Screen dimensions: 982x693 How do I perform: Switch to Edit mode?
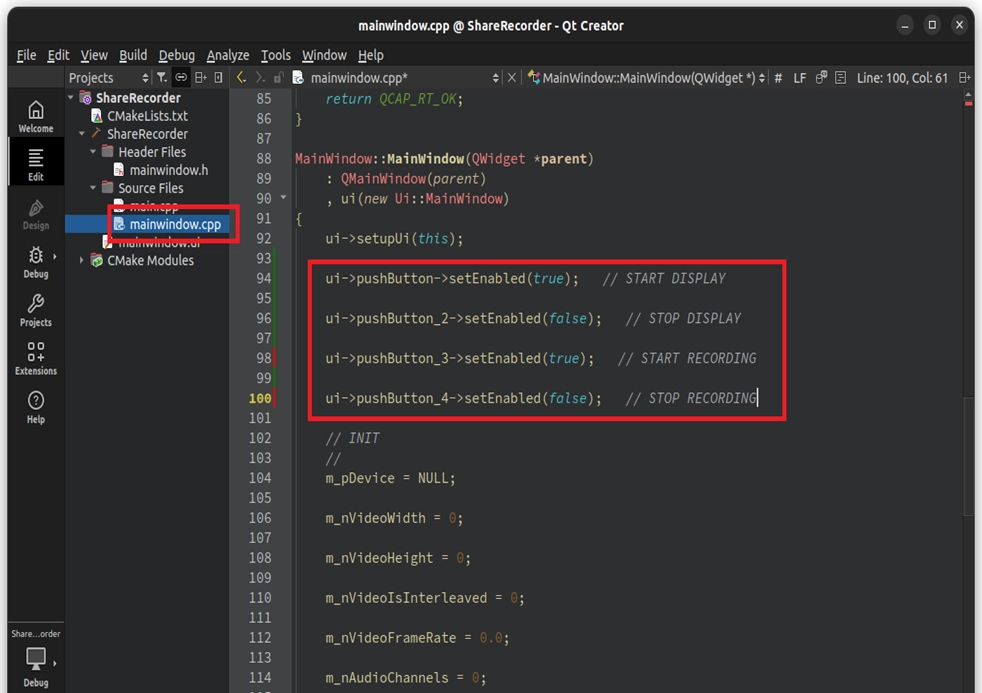(x=36, y=164)
